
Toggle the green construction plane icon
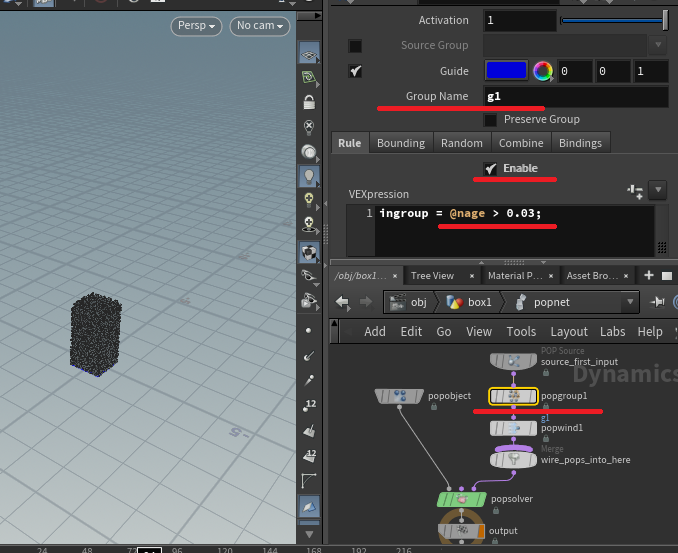tap(309, 78)
